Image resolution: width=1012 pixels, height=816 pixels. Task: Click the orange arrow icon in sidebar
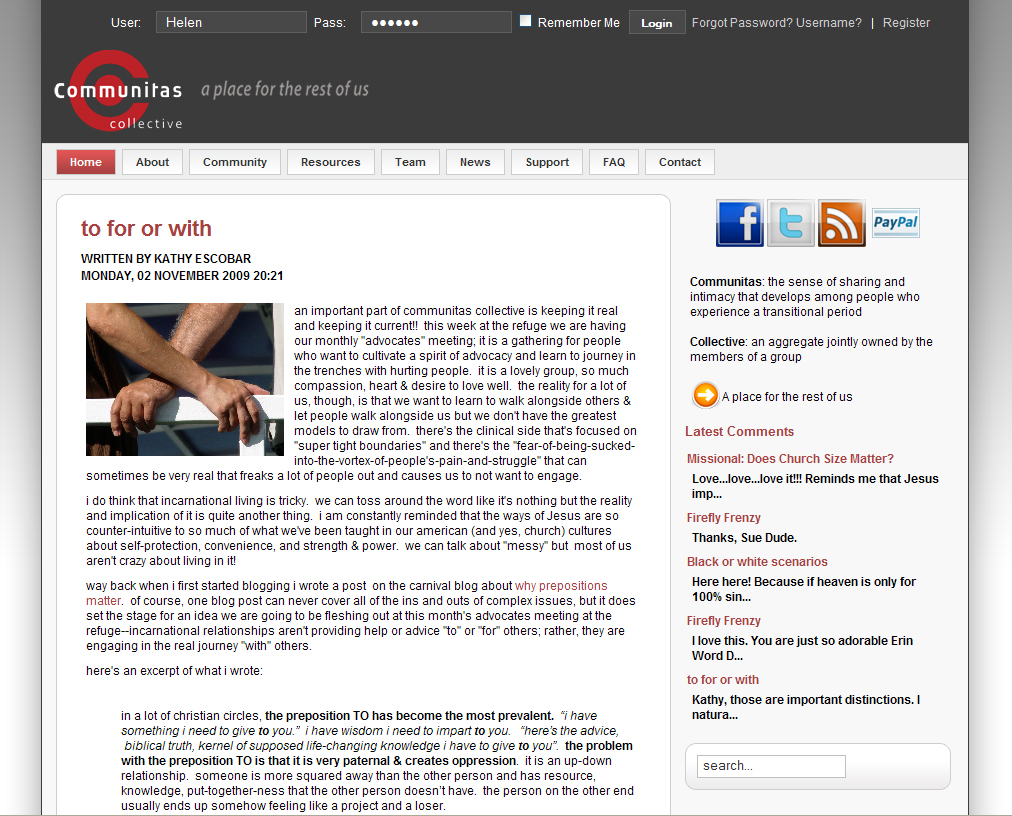pos(705,396)
